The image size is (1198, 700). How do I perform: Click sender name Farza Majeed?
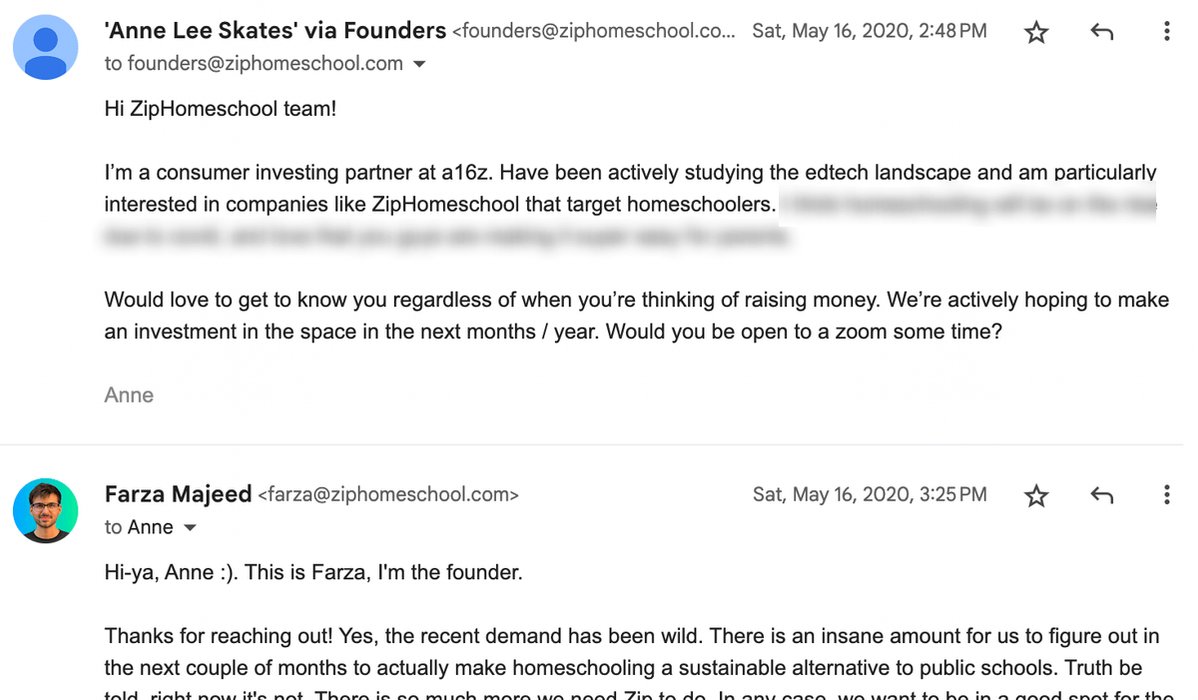(178, 494)
